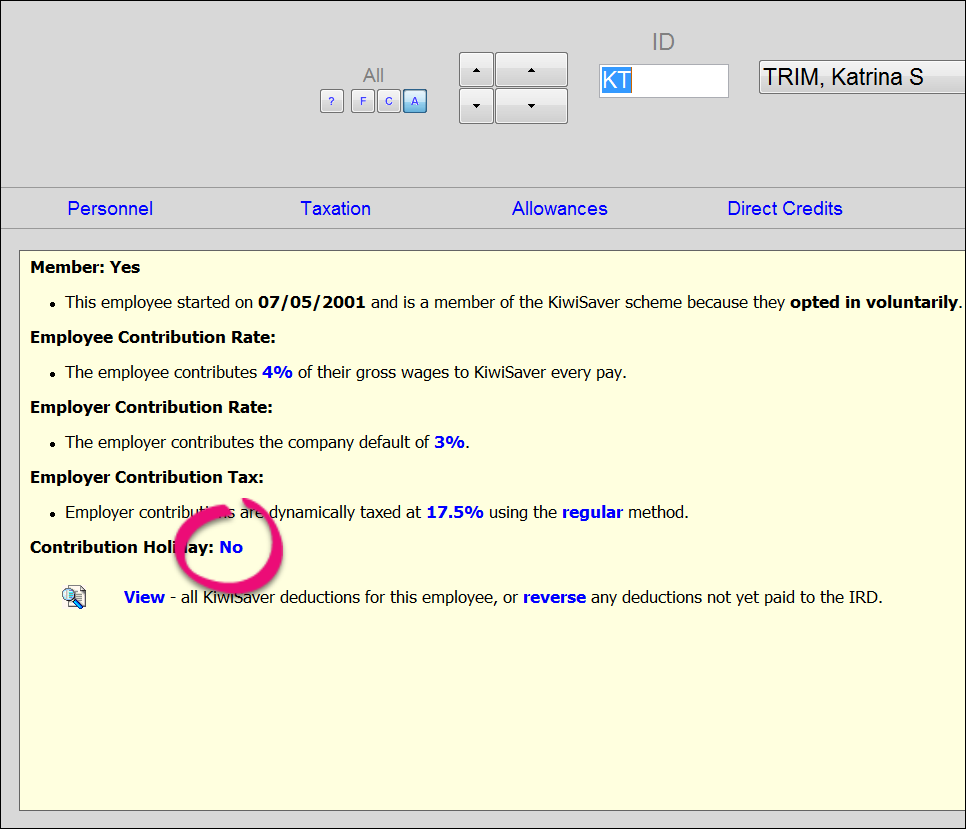Image resolution: width=966 pixels, height=829 pixels.
Task: Open the Personnel tab
Action: 110,209
